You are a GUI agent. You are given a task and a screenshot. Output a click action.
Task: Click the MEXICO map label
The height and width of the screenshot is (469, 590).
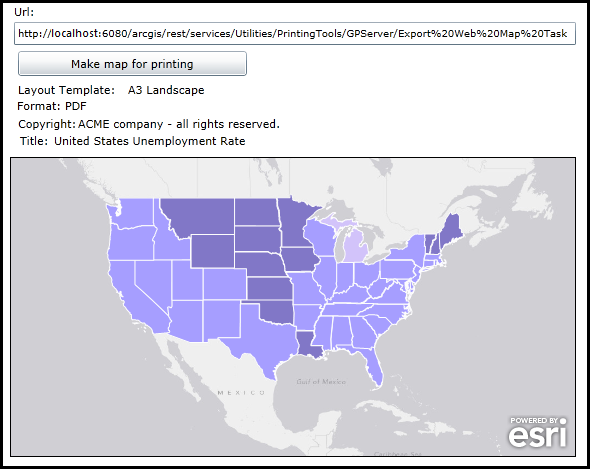coord(241,393)
